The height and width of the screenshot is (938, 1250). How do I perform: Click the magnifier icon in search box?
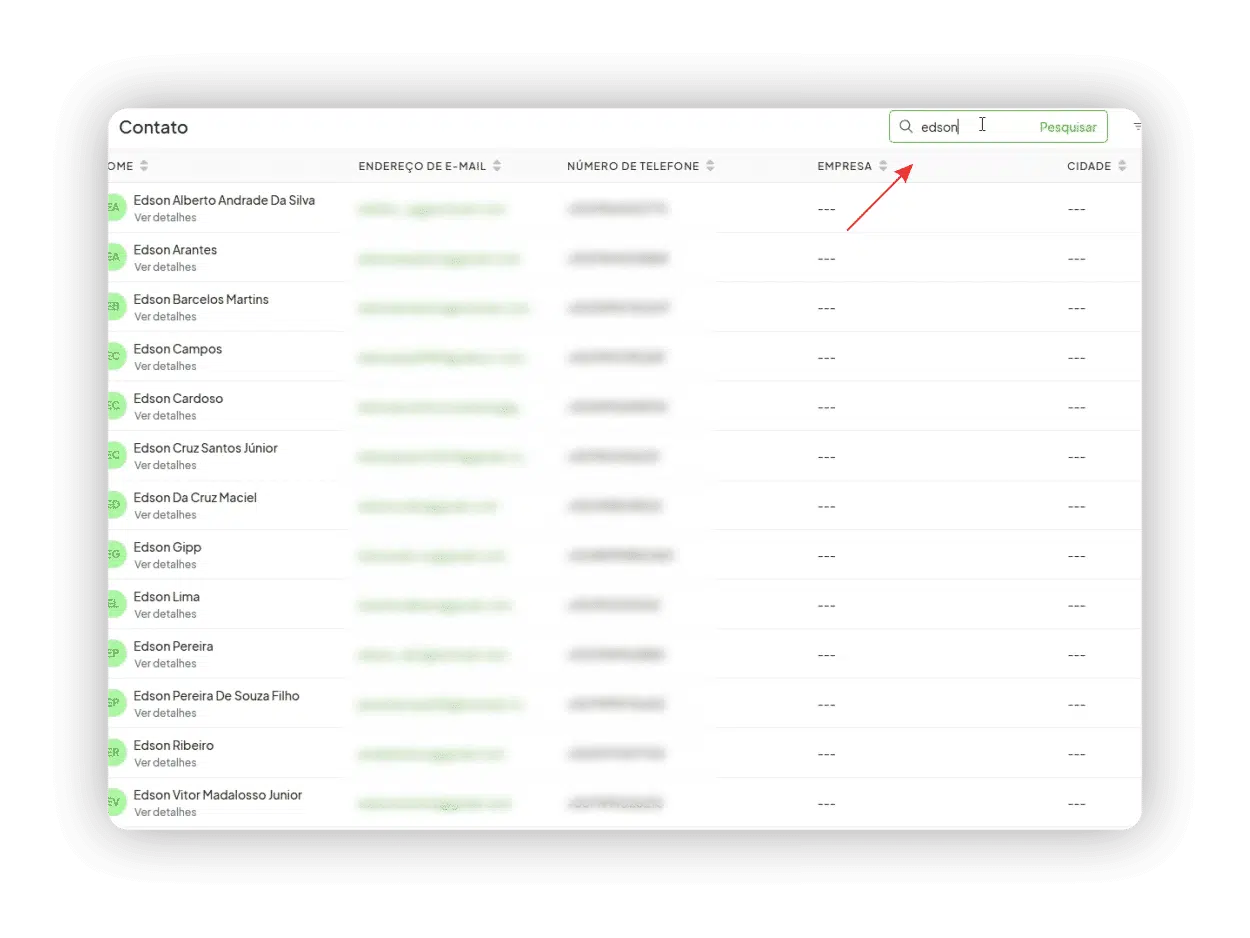click(906, 127)
